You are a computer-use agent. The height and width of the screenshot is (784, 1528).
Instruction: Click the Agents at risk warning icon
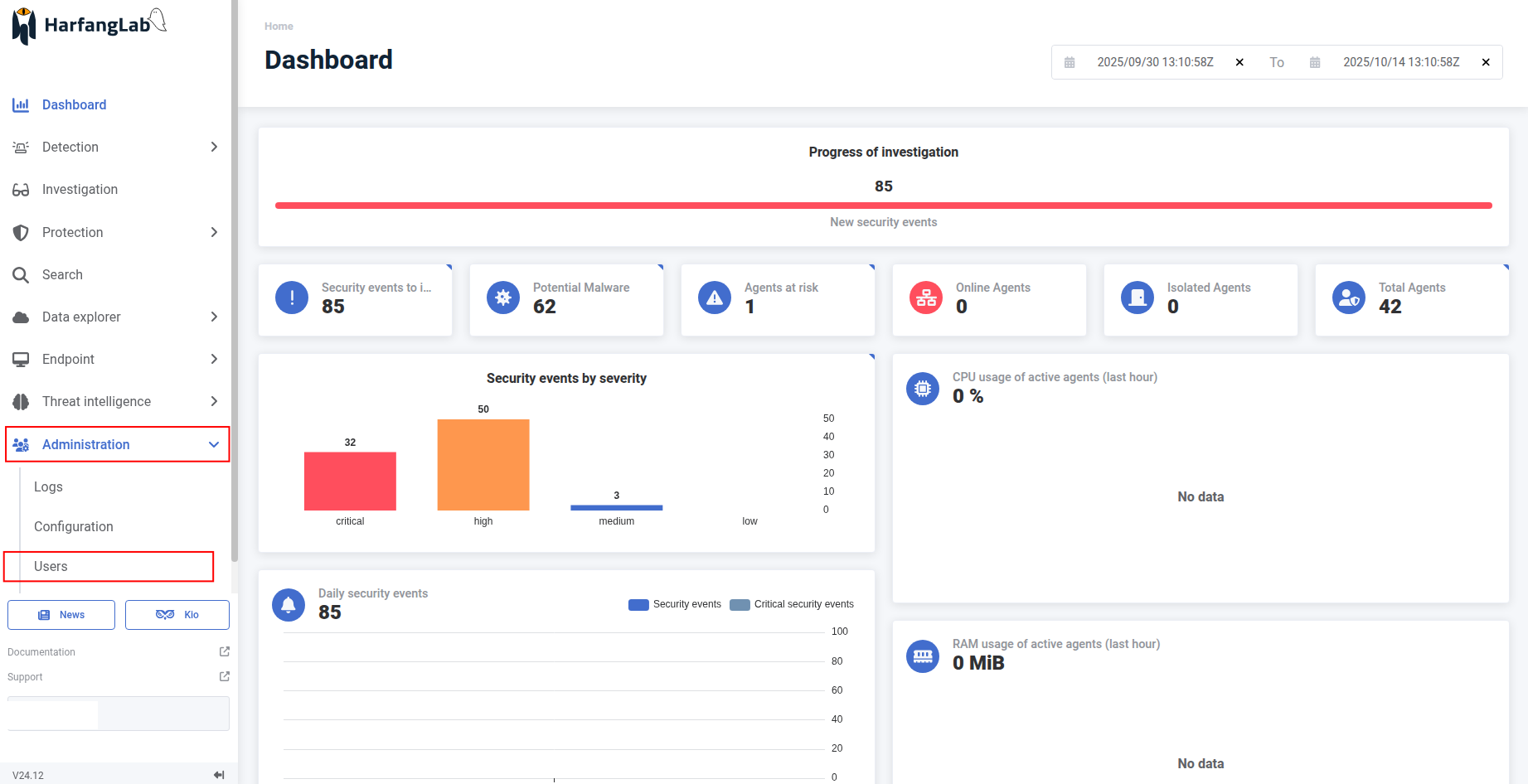(714, 298)
